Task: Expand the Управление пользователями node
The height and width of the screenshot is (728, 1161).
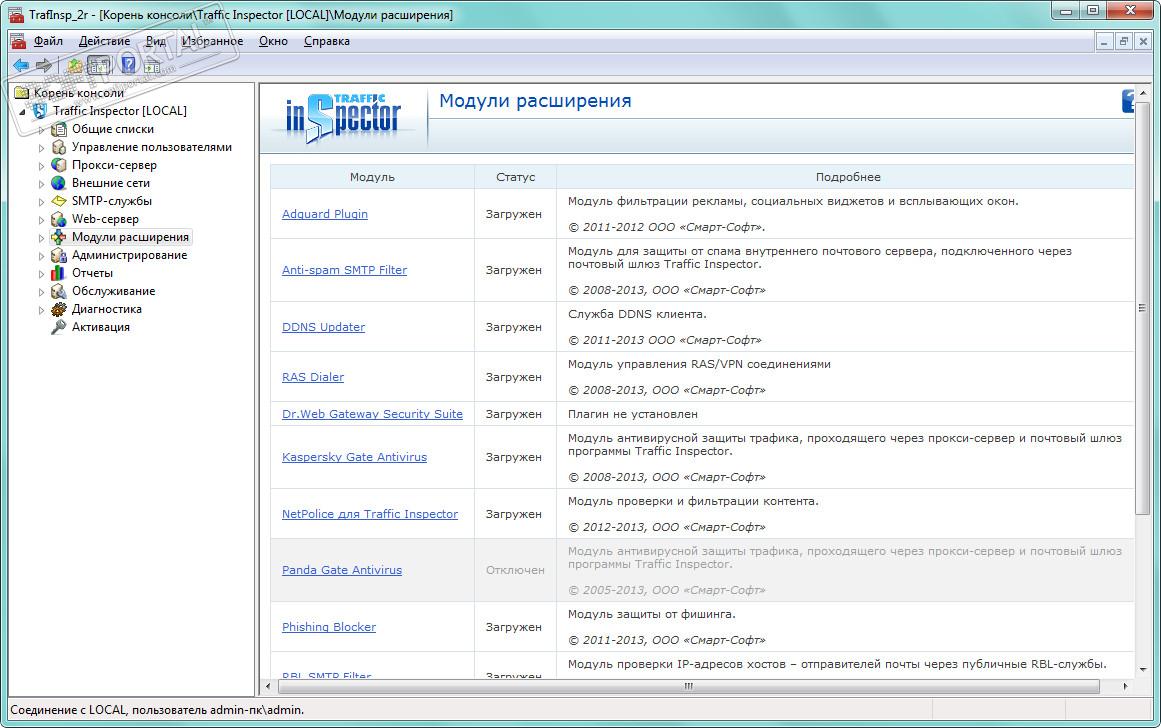Action: pos(41,147)
